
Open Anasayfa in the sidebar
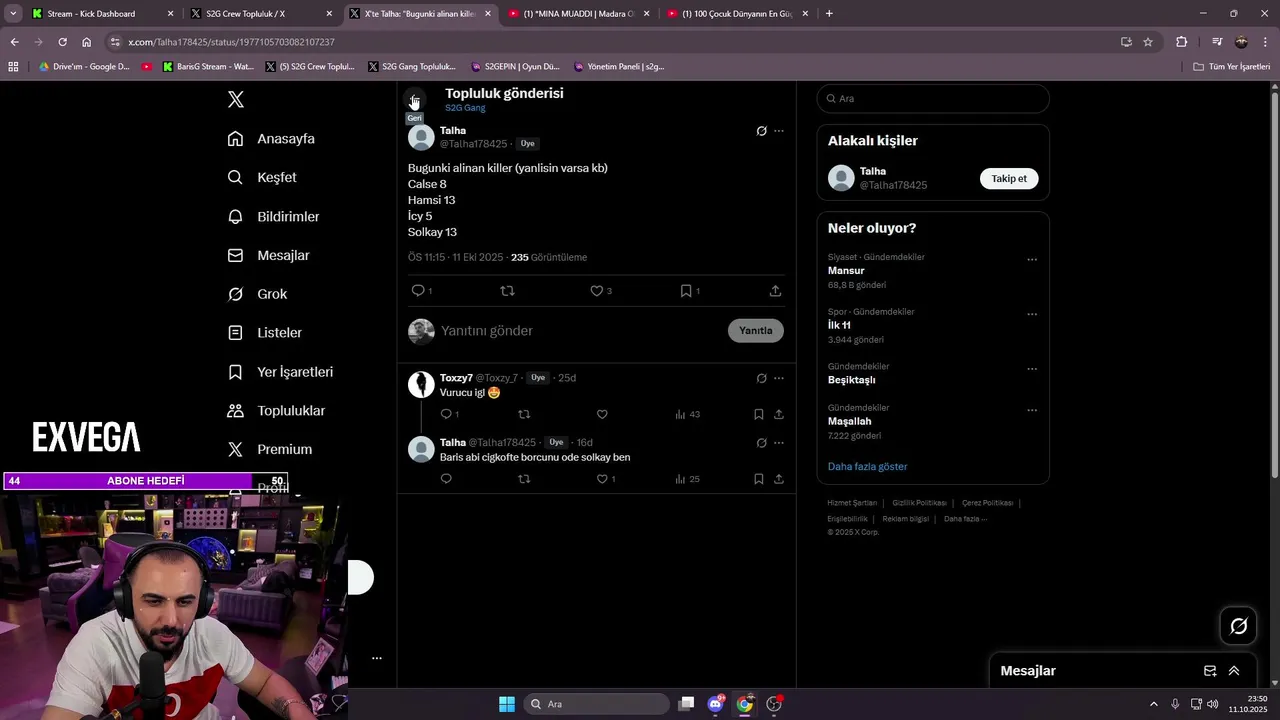tap(271, 139)
